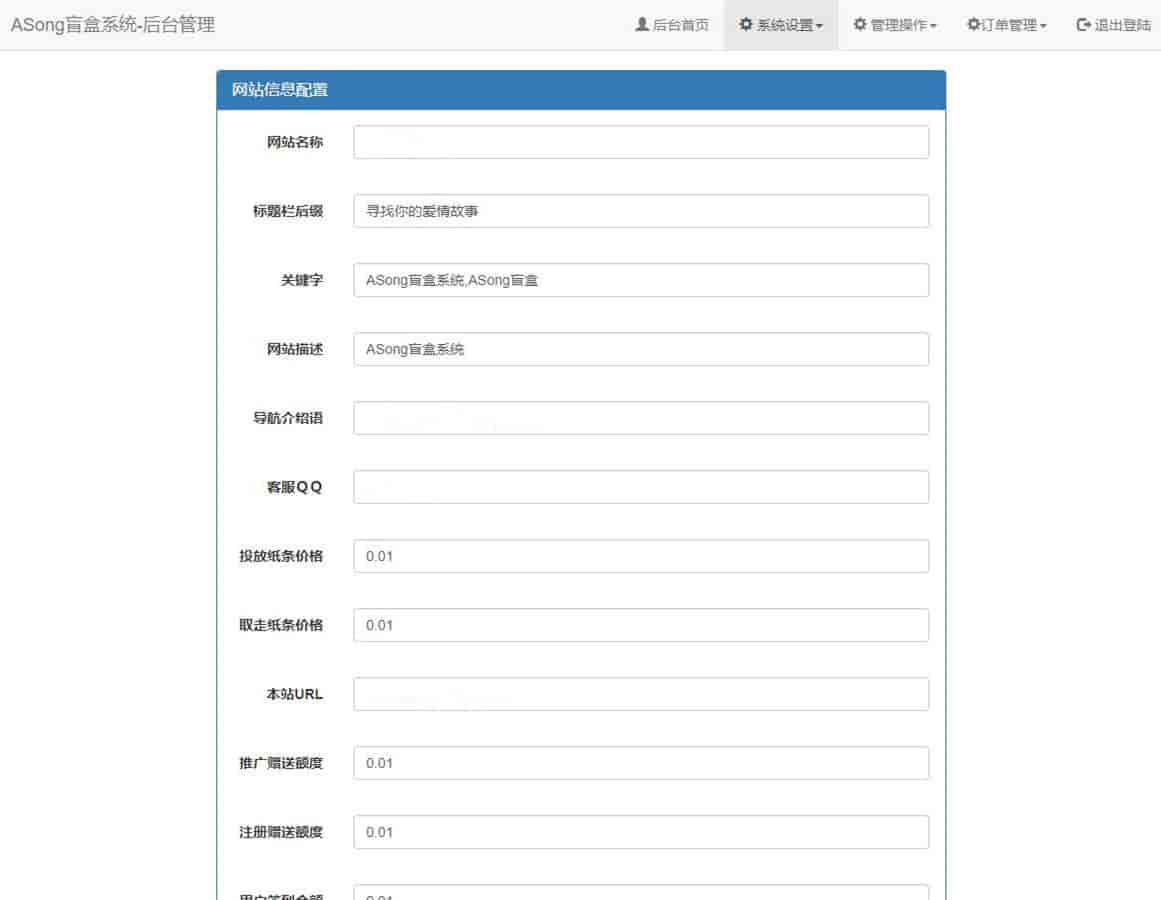Click the 网站信息配置 panel heading
Screen dimensions: 1161x900
pyautogui.click(x=280, y=90)
